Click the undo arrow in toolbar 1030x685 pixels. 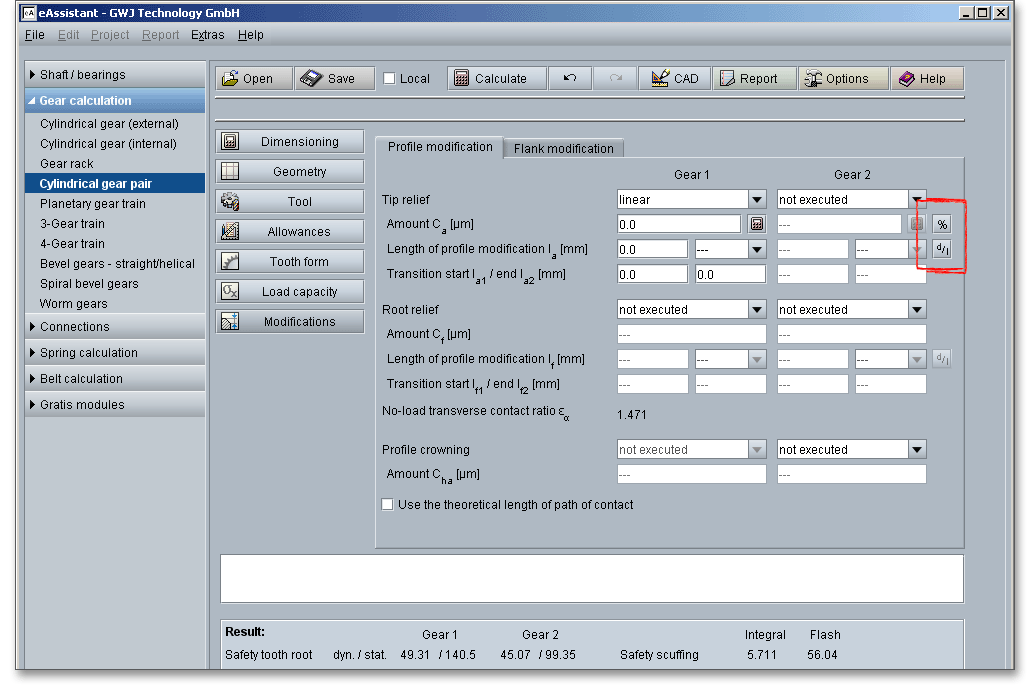pos(570,79)
